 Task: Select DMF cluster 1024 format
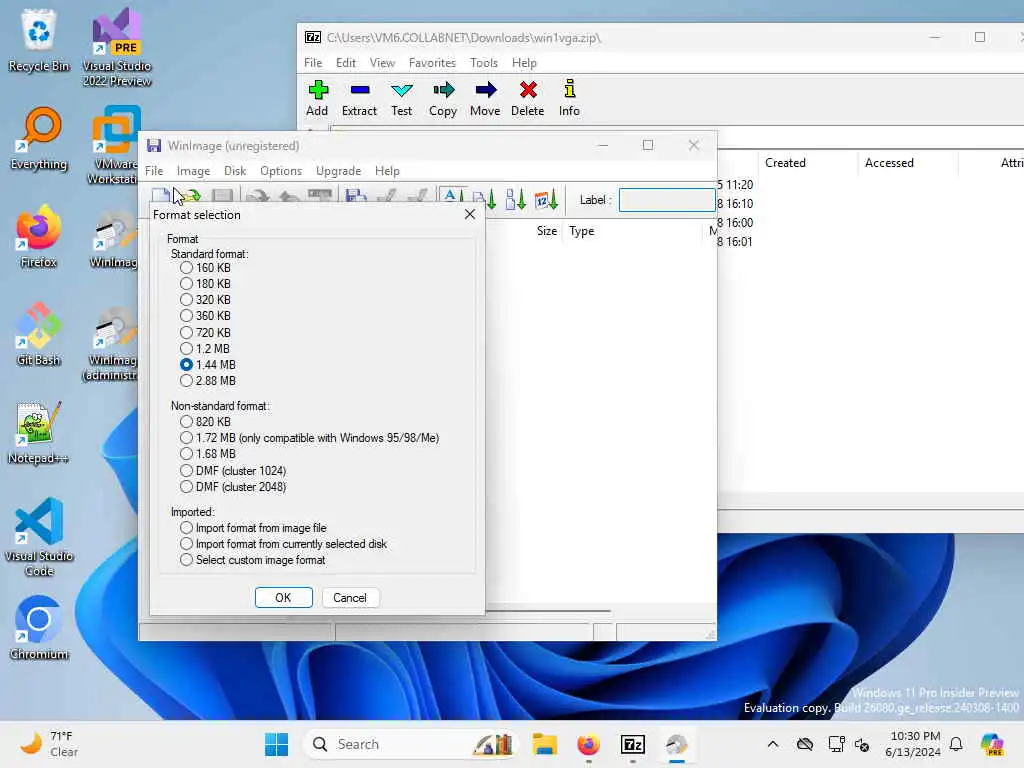click(233, 470)
